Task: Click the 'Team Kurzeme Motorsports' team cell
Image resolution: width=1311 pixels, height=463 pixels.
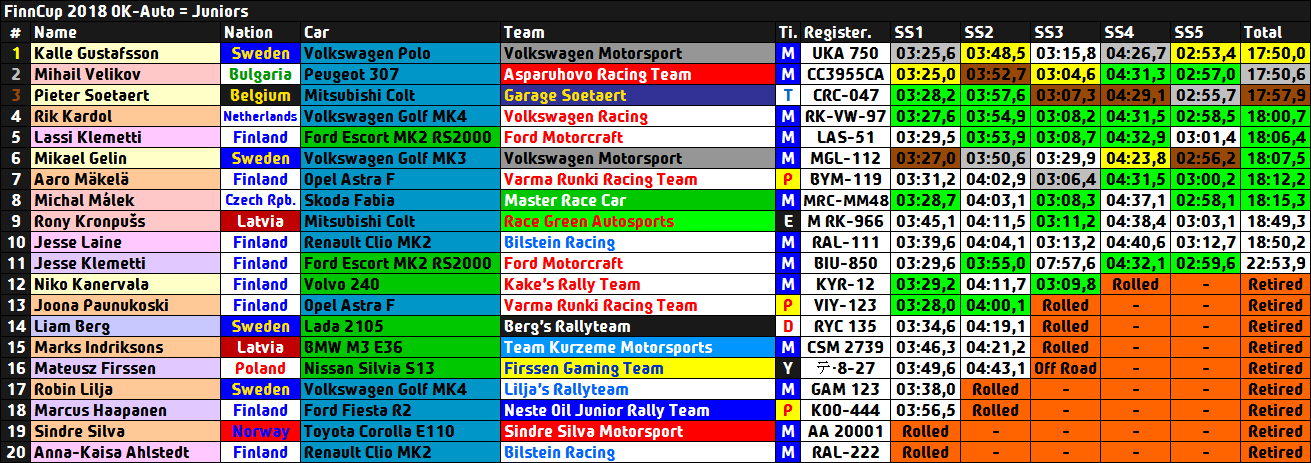Action: point(637,347)
